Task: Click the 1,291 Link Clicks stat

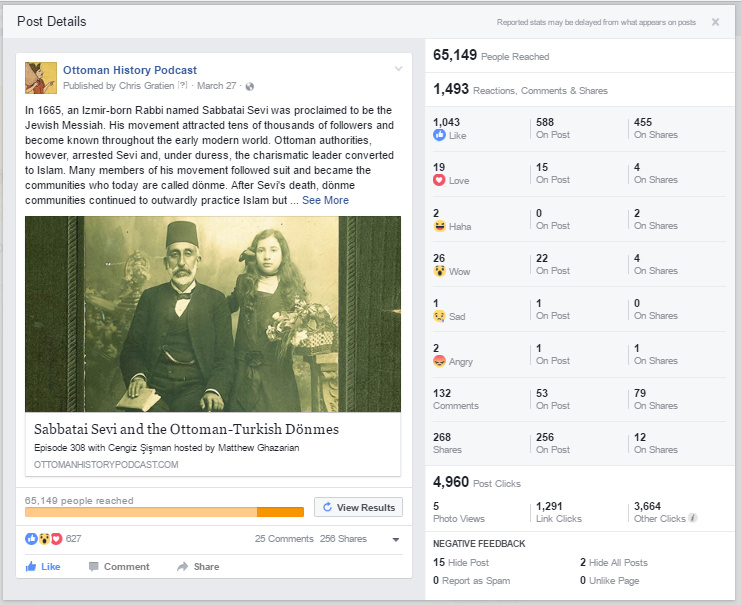Action: click(559, 512)
